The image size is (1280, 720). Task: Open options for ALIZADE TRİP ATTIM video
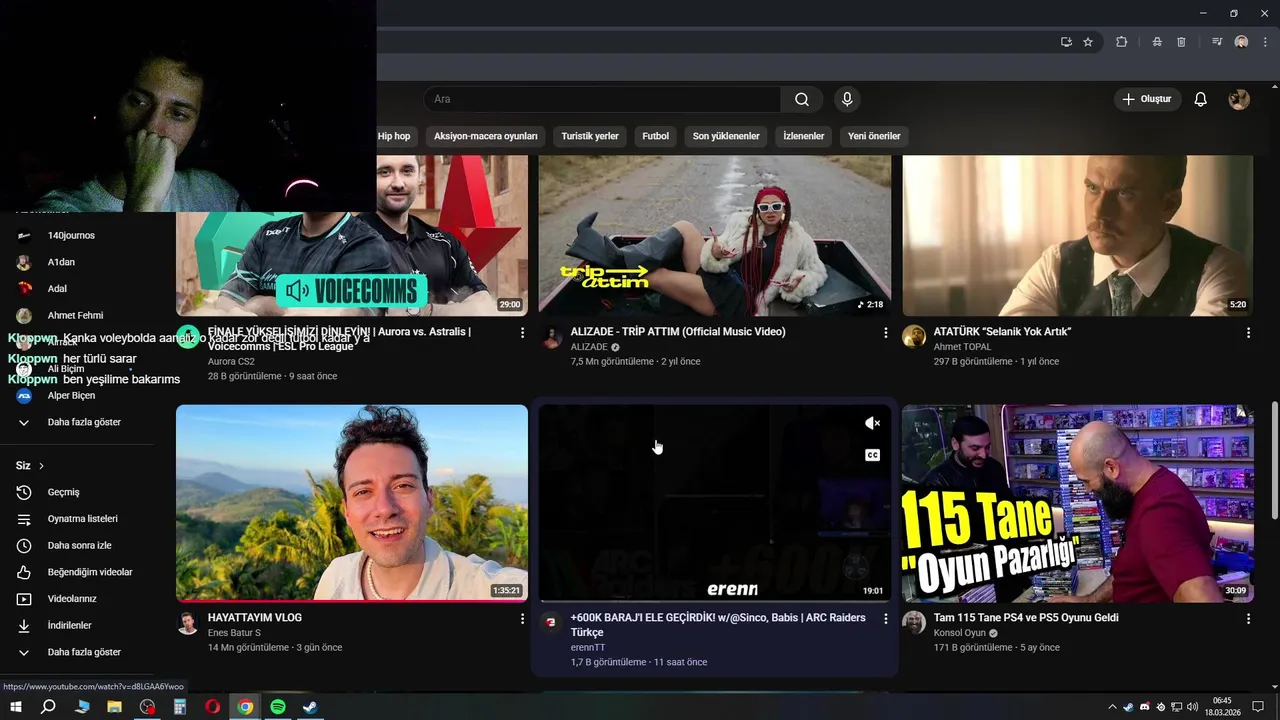[x=885, y=332]
